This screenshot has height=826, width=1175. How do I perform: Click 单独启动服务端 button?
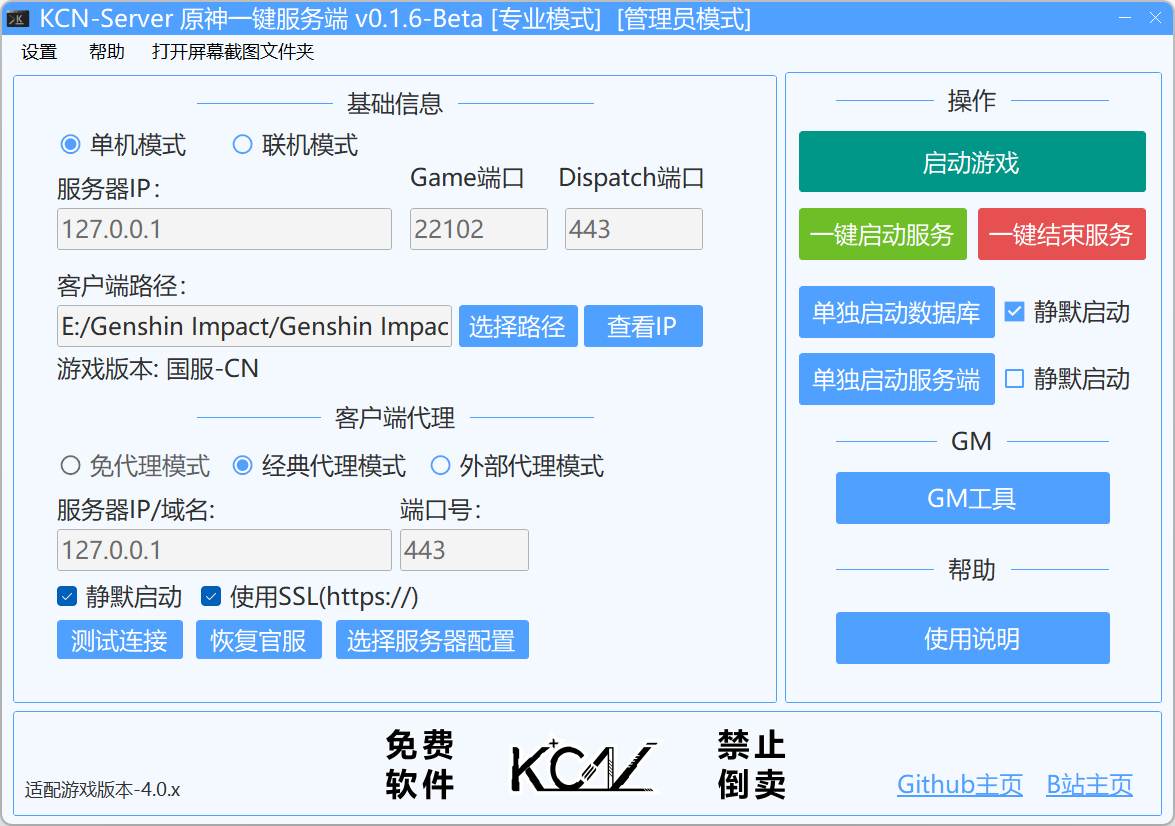coord(896,379)
